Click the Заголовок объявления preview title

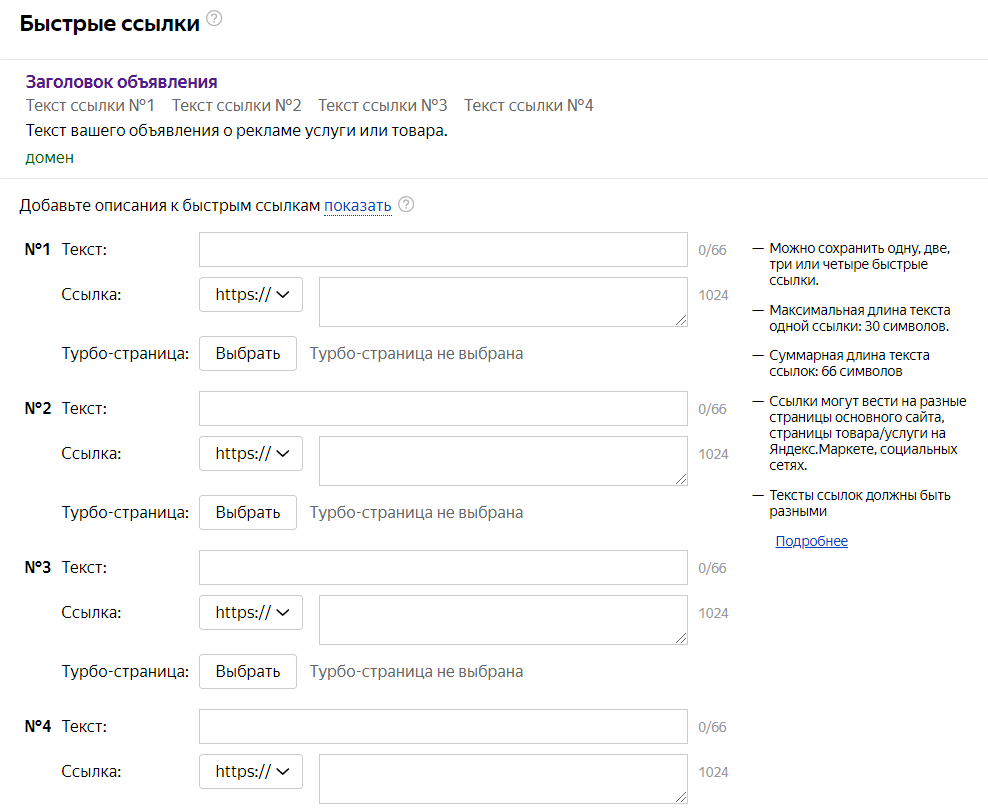point(121,82)
